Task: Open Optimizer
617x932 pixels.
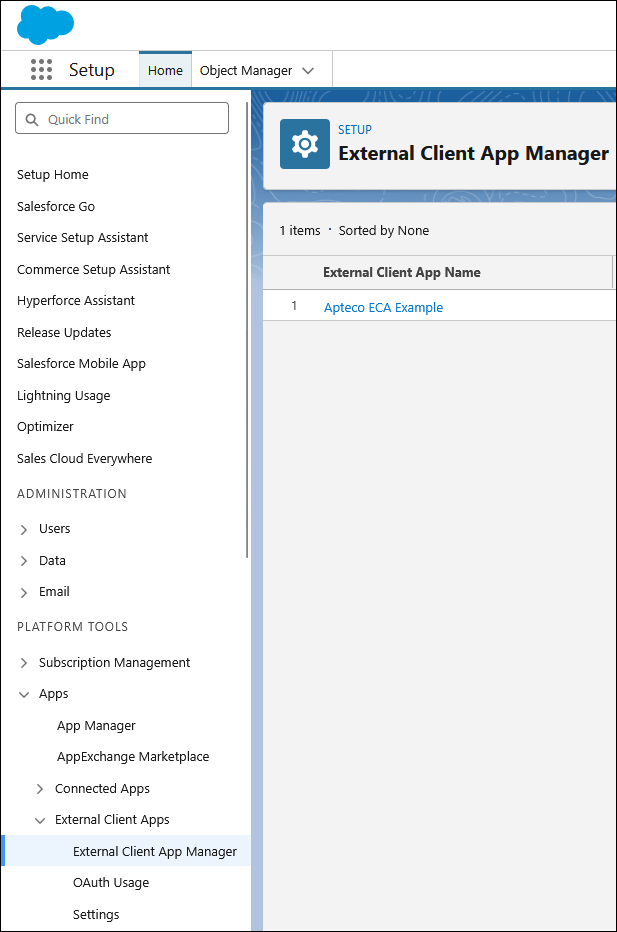Action: coord(45,427)
